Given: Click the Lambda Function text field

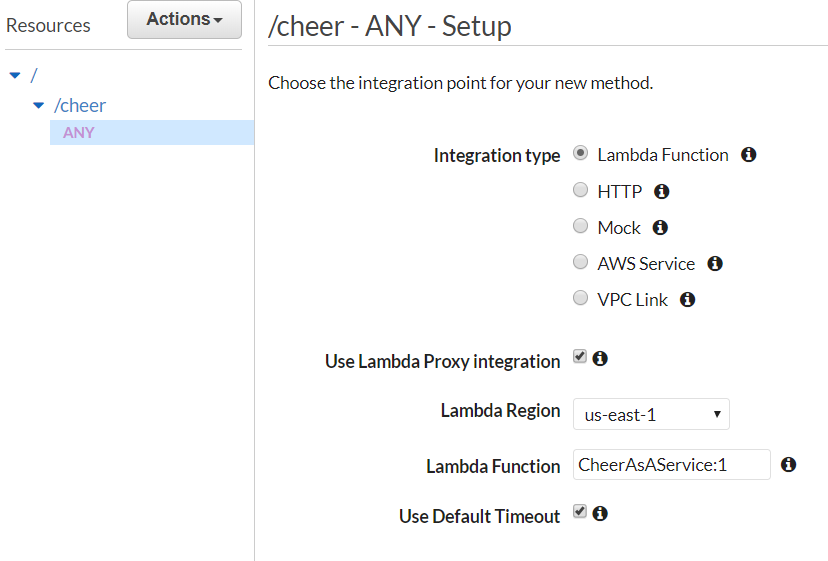Looking at the screenshot, I should coord(671,465).
